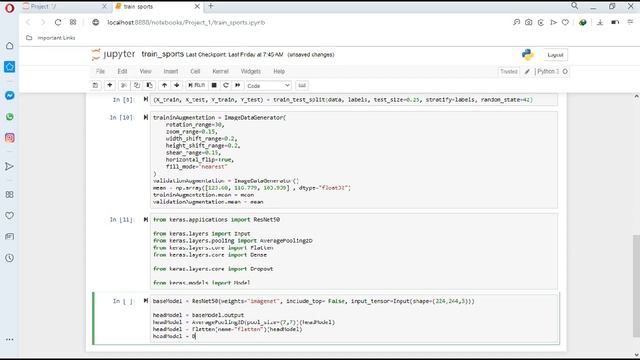The height and width of the screenshot is (360, 640).
Task: Open the sidebar home icon
Action: (x=9, y=46)
